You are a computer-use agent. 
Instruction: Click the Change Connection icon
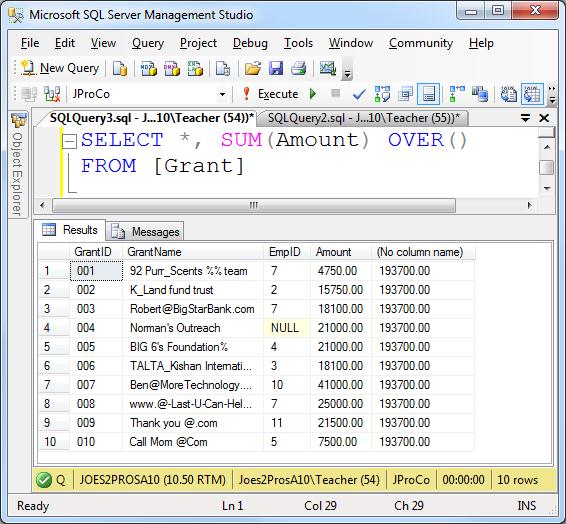pos(52,94)
